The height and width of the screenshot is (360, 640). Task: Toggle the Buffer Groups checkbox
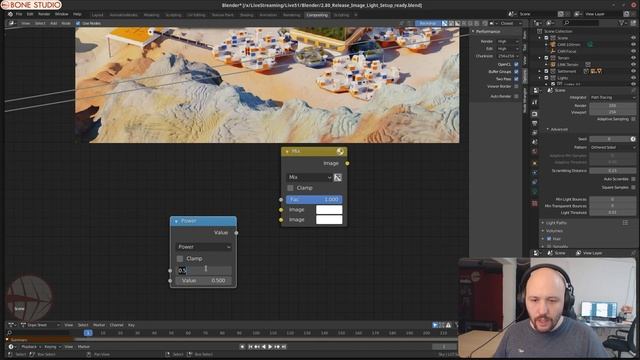click(x=516, y=72)
